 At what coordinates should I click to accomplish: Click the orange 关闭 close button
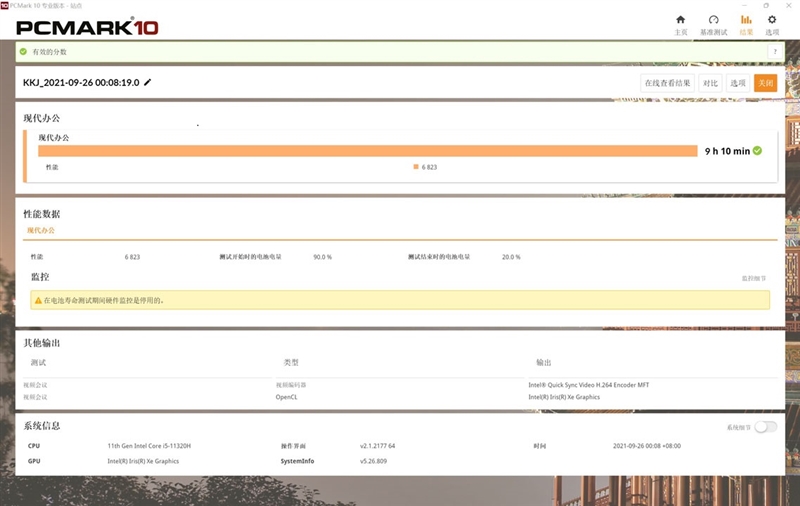click(x=765, y=83)
